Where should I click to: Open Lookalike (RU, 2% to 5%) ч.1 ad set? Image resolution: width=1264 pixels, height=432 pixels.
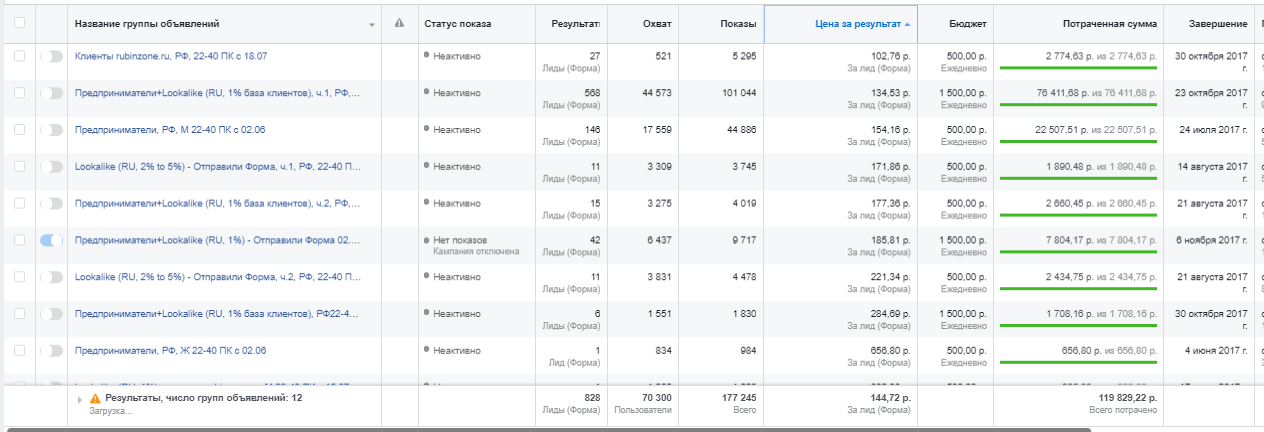(217, 167)
